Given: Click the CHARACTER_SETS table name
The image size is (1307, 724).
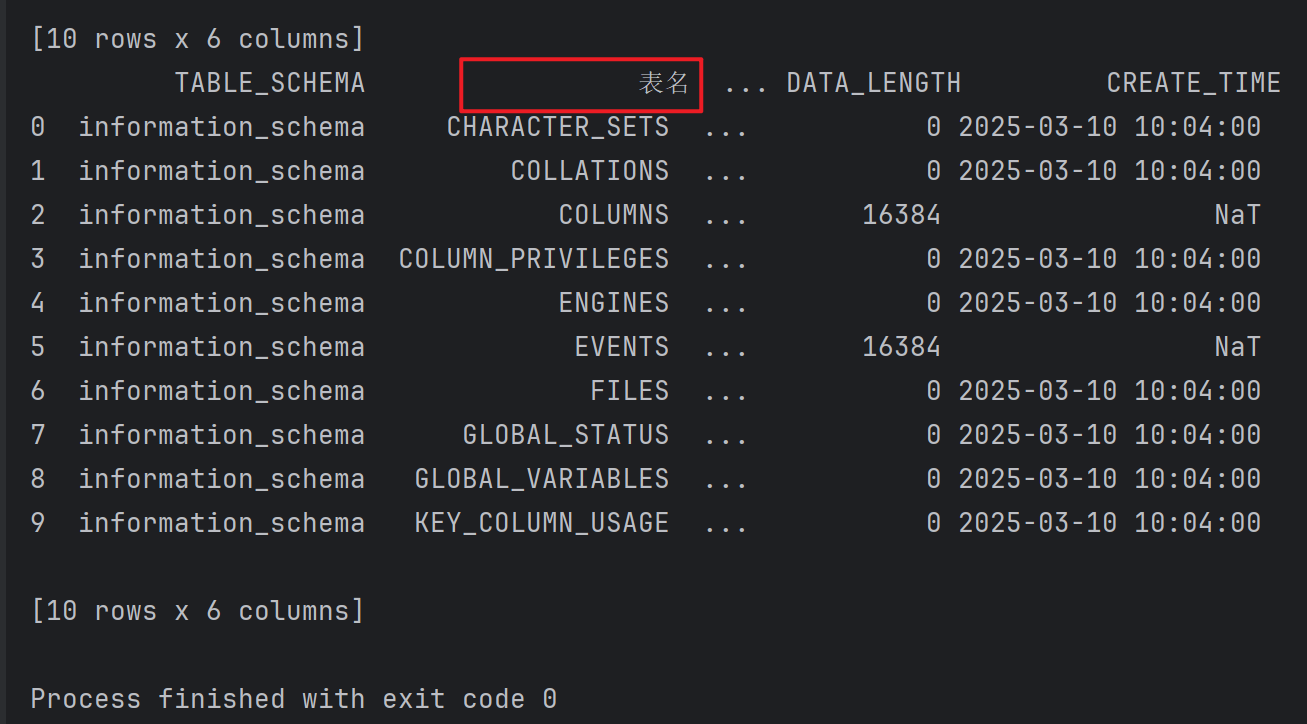Looking at the screenshot, I should click(x=558, y=127).
